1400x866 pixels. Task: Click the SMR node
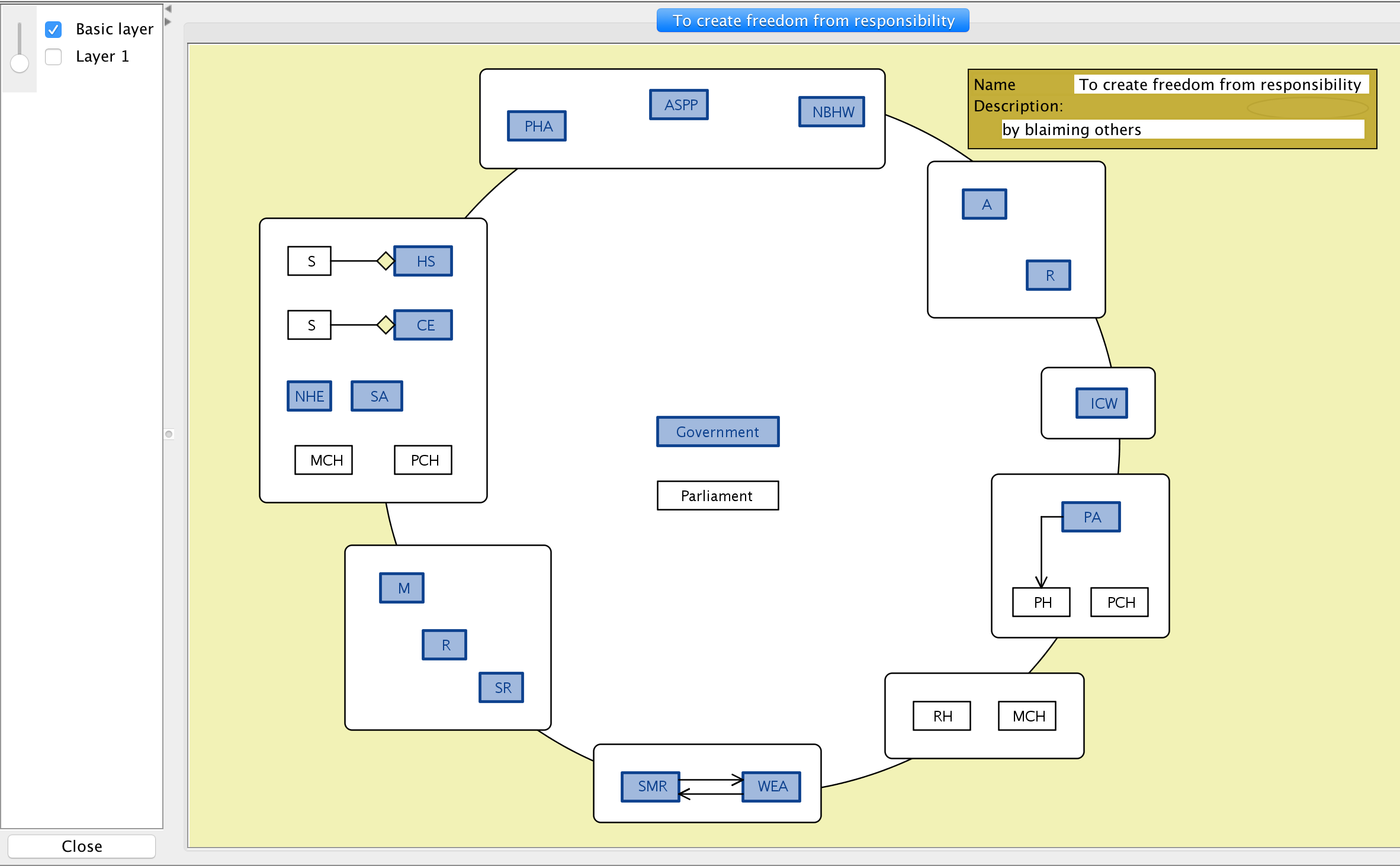[651, 787]
